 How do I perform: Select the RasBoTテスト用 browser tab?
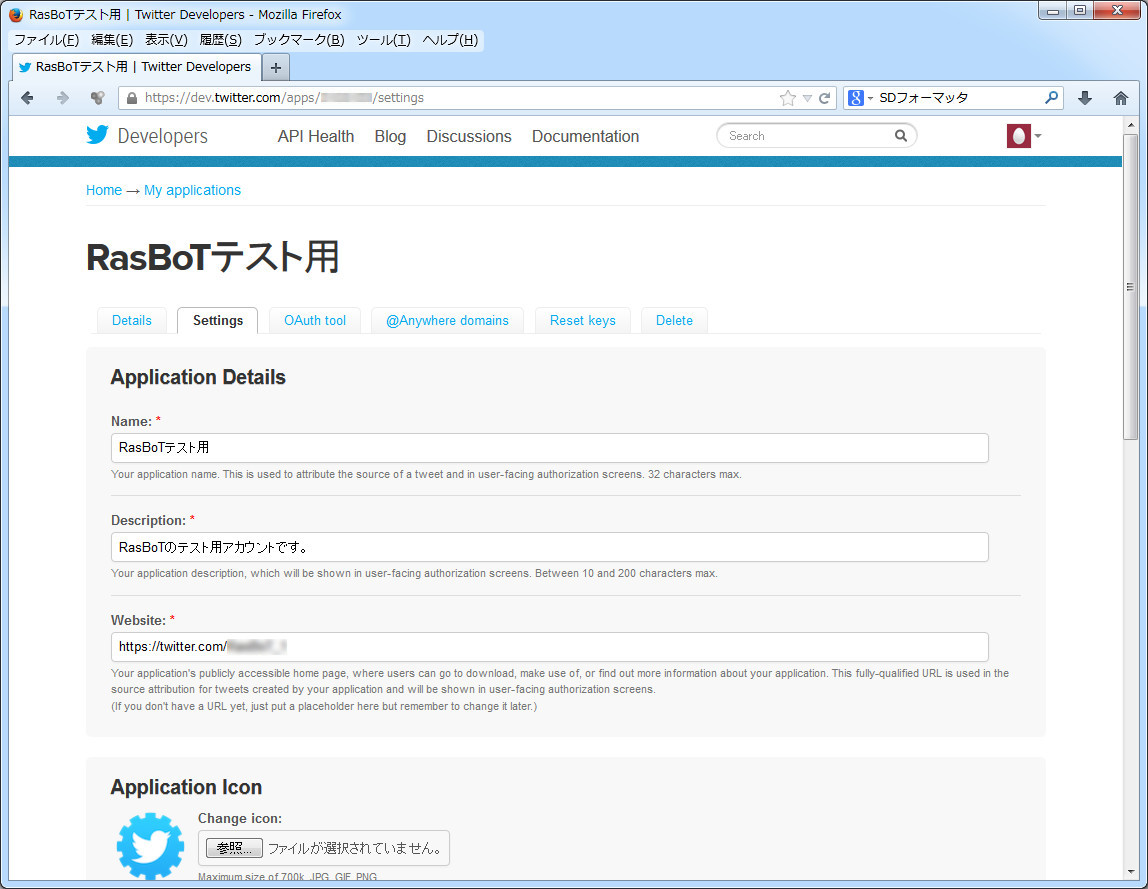tap(136, 67)
